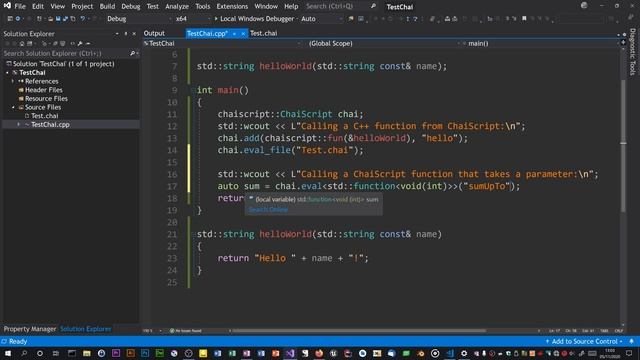The height and width of the screenshot is (360, 640).
Task: Open the Auto dropdown in toolbar
Action: tap(321, 19)
